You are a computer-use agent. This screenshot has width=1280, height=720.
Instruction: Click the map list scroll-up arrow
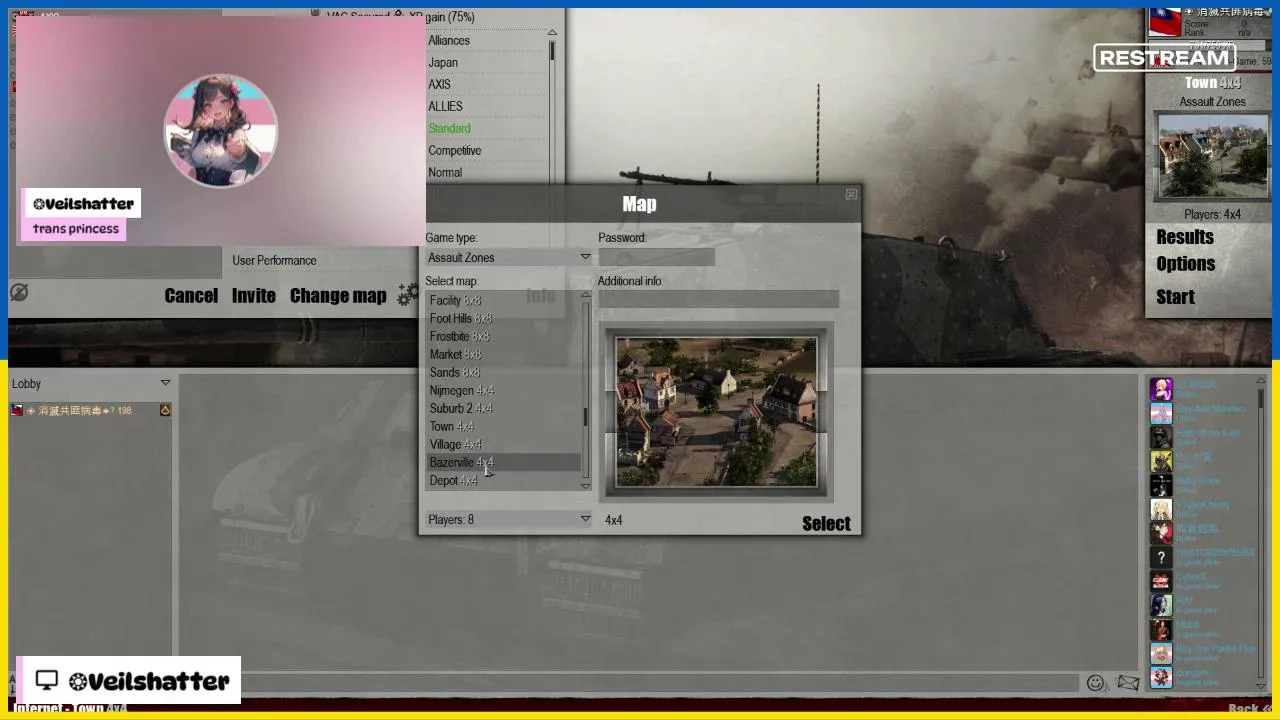pyautogui.click(x=586, y=295)
